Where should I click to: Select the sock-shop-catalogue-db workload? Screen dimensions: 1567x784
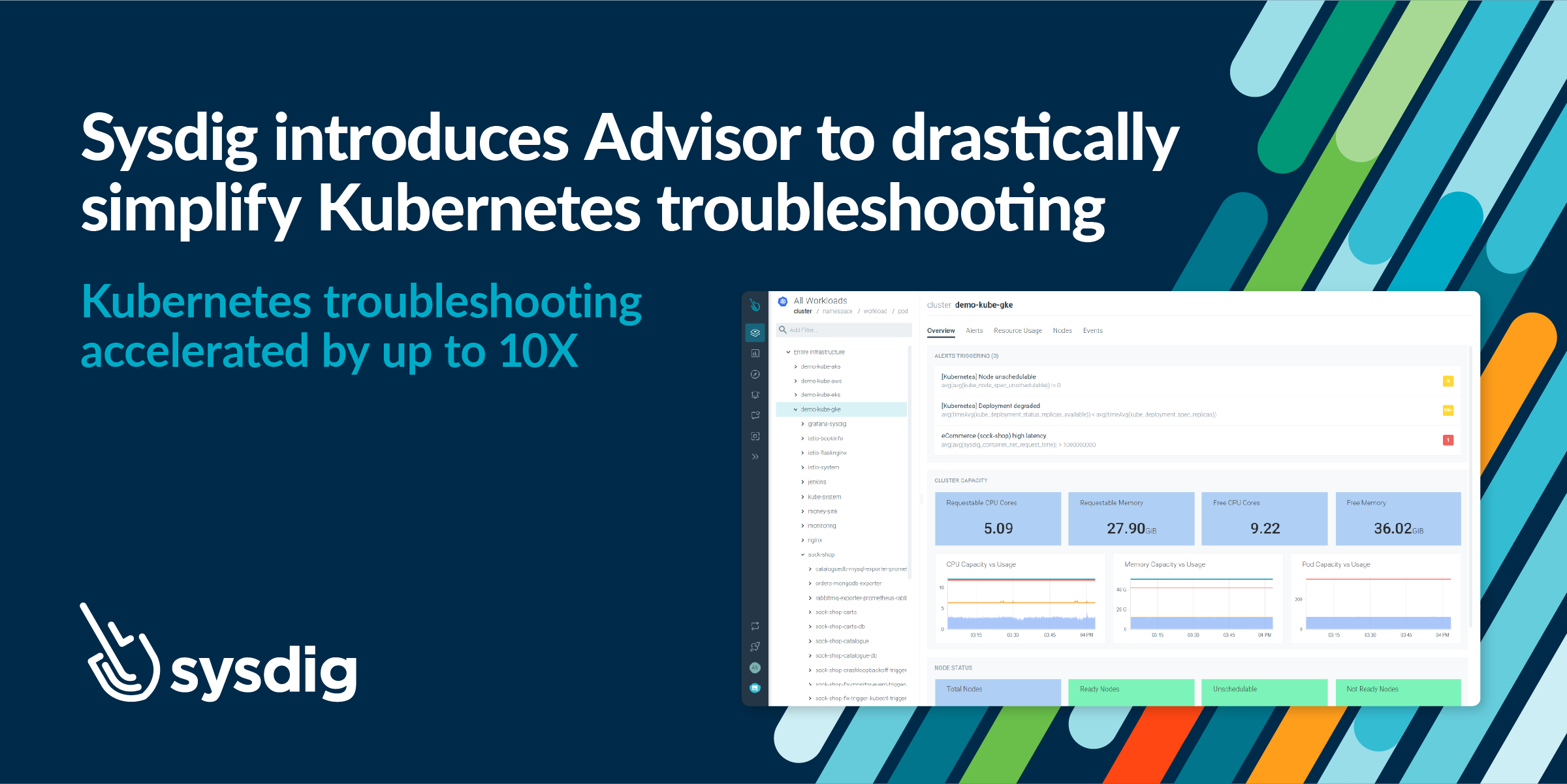[846, 656]
